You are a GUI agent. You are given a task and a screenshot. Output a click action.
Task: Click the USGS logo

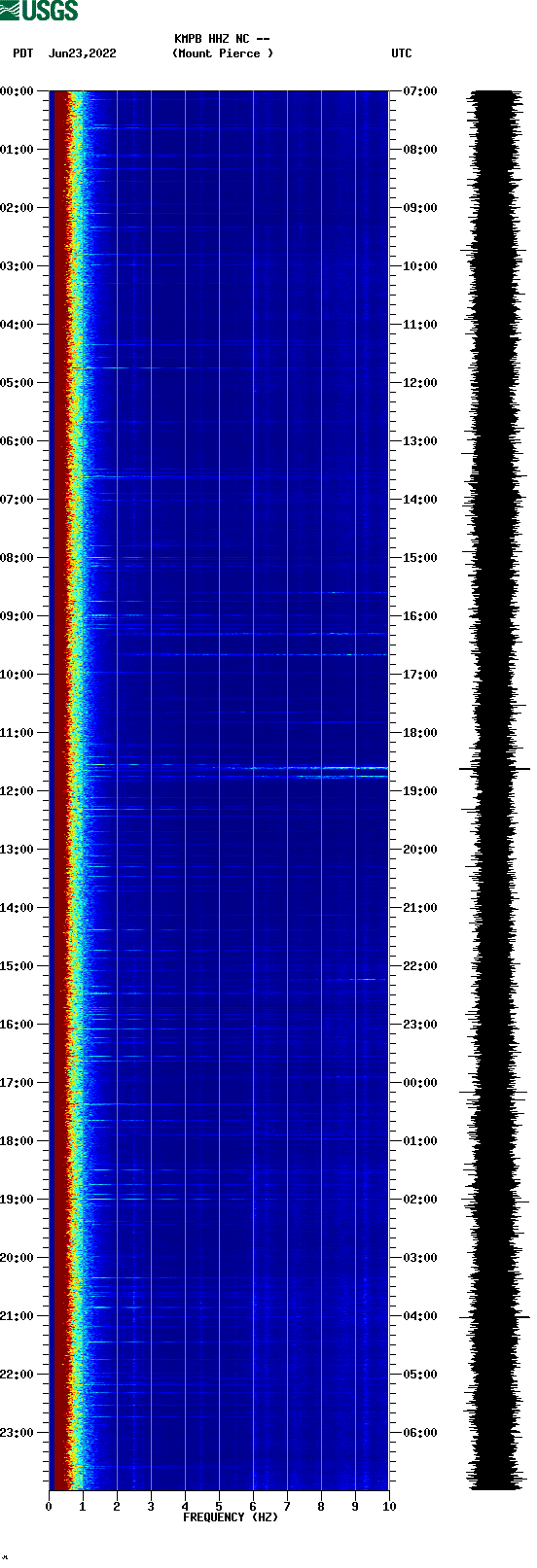pyautogui.click(x=39, y=11)
